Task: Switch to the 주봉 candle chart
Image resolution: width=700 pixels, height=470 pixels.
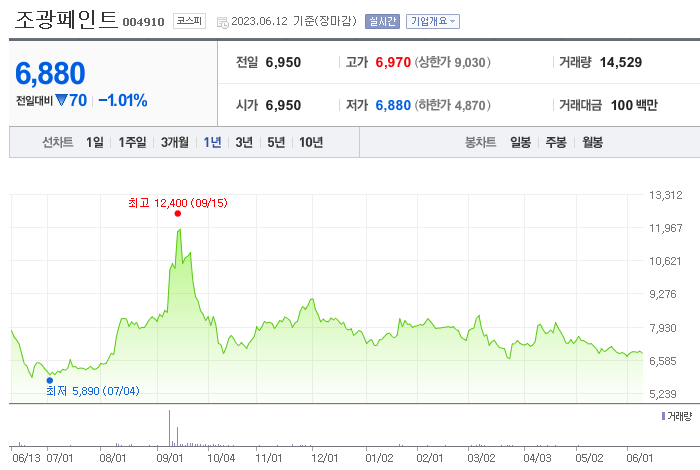Action: (556, 142)
